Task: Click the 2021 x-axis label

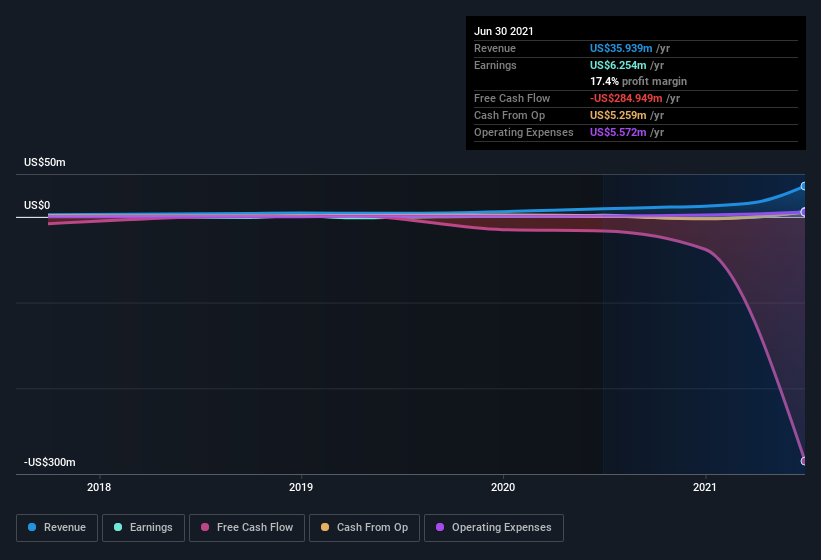Action: click(x=705, y=487)
